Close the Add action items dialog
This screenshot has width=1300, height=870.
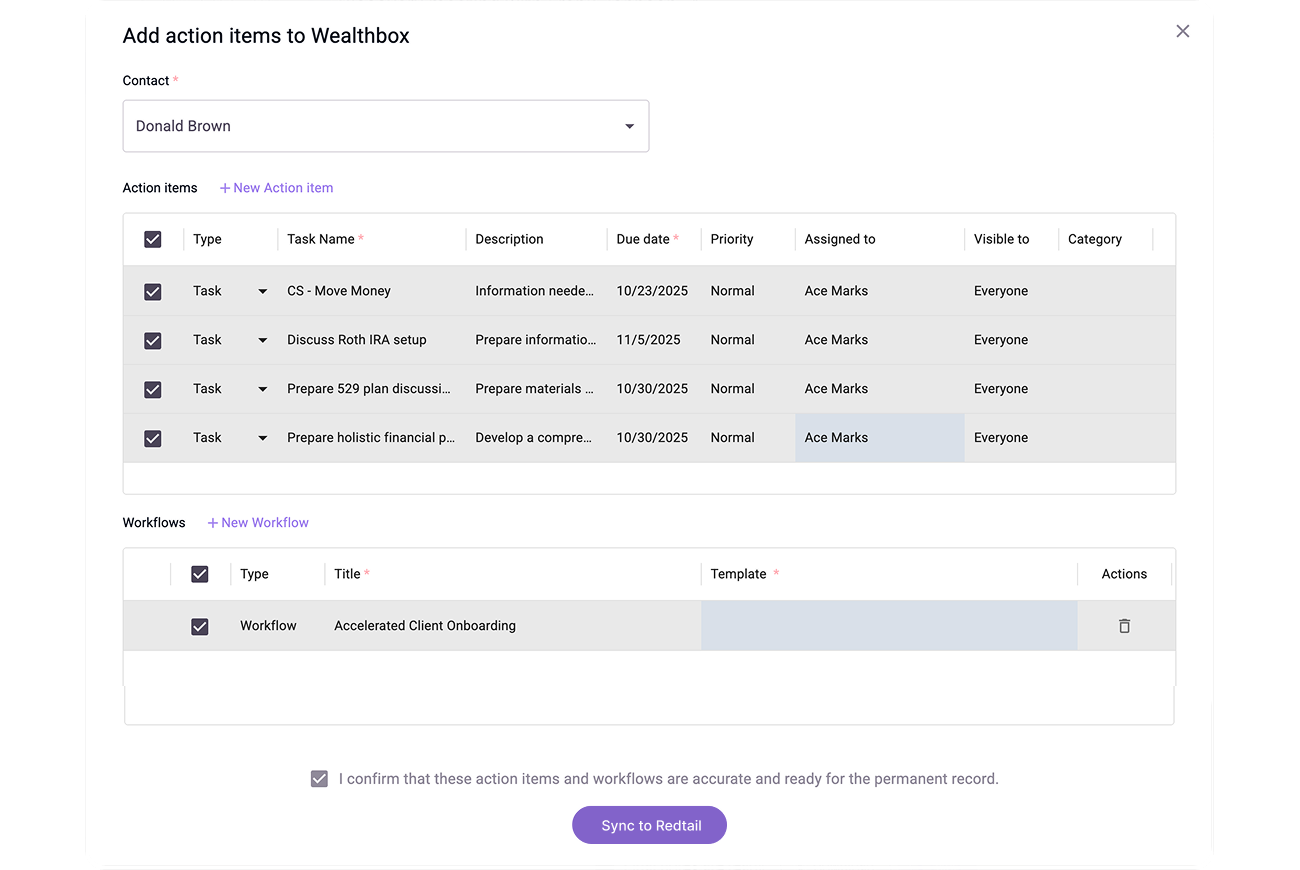click(x=1183, y=32)
